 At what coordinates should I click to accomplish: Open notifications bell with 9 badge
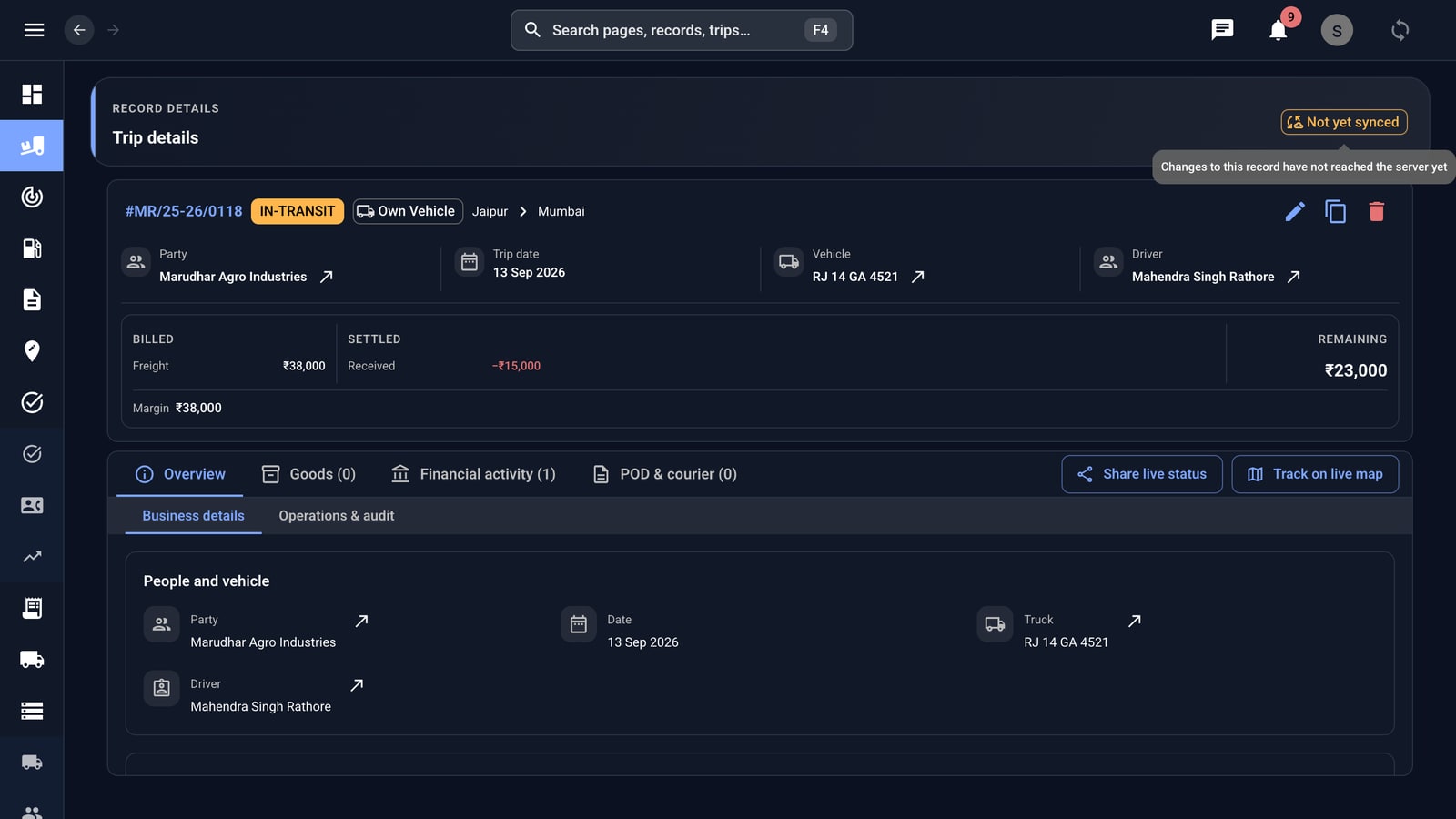pyautogui.click(x=1279, y=30)
